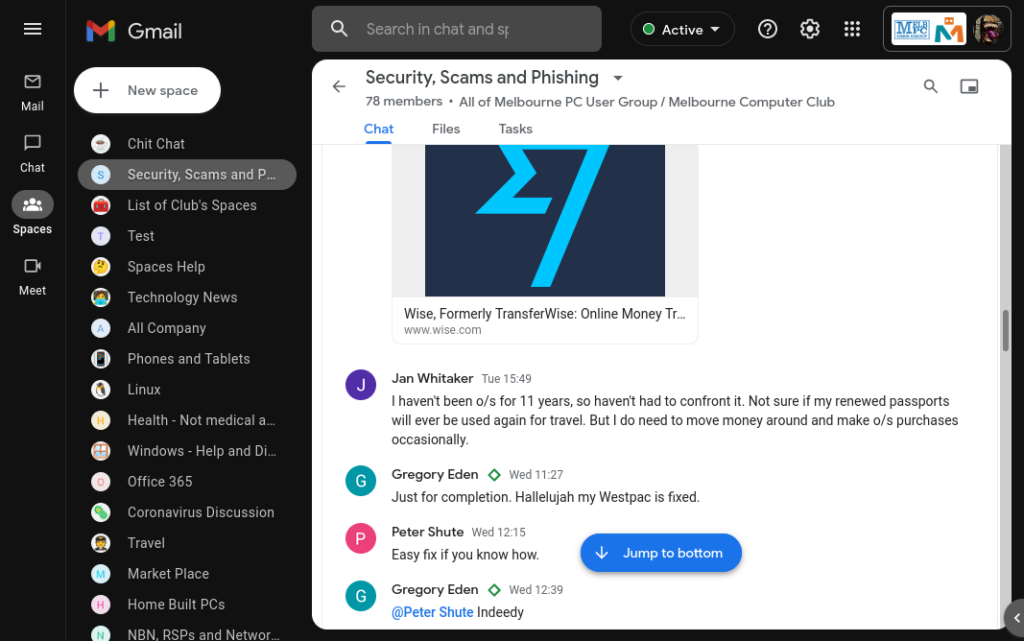This screenshot has height=641, width=1024.
Task: Click the Chit Chat space icon
Action: pyautogui.click(x=101, y=144)
